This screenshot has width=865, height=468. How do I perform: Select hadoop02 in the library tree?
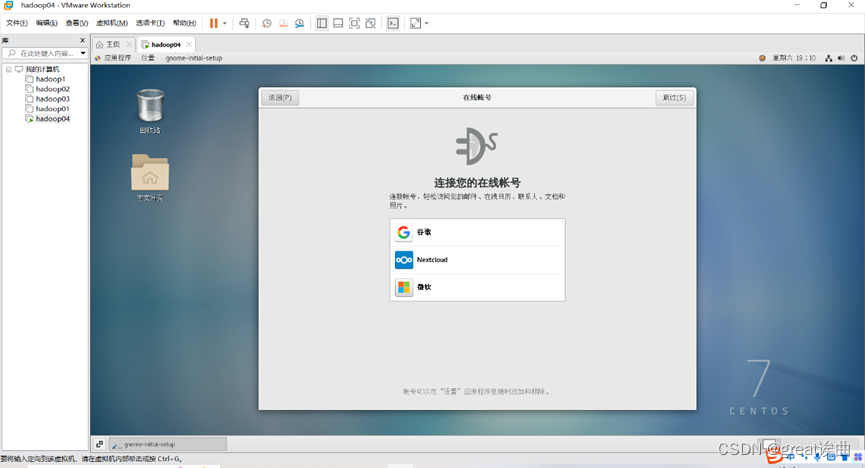[52, 89]
